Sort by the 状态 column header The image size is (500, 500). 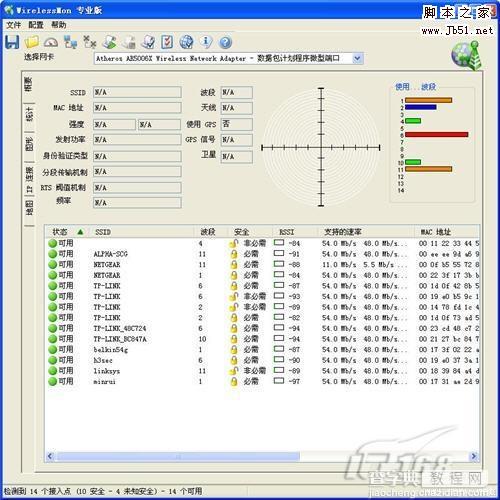[67, 232]
